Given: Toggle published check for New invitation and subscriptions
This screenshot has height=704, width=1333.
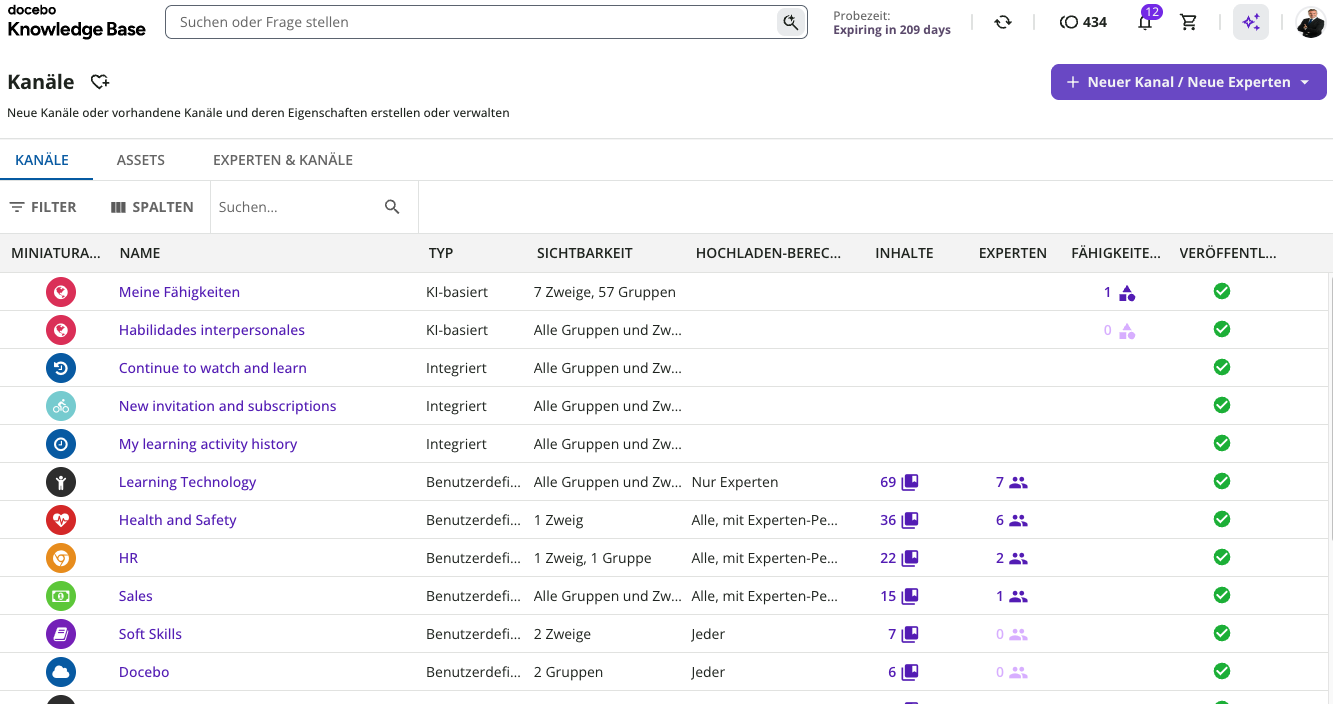Looking at the screenshot, I should [x=1221, y=405].
